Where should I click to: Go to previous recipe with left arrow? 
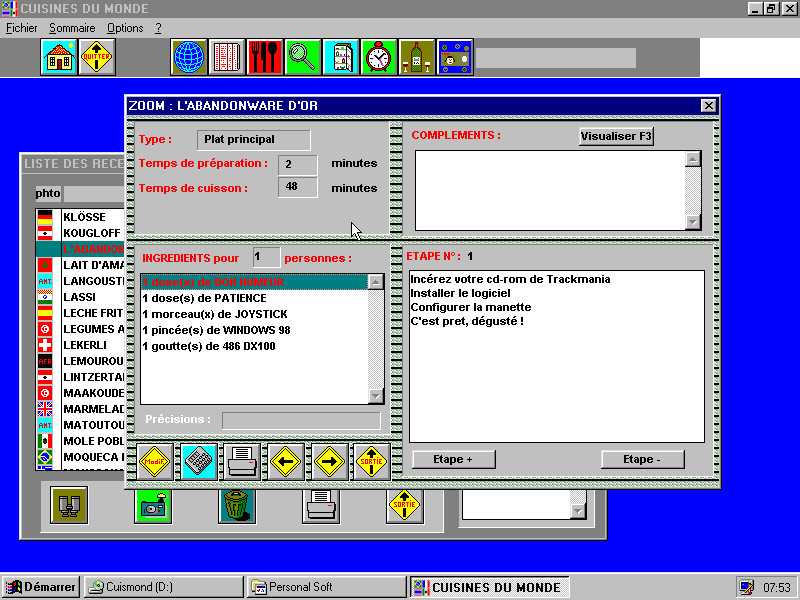[x=287, y=461]
